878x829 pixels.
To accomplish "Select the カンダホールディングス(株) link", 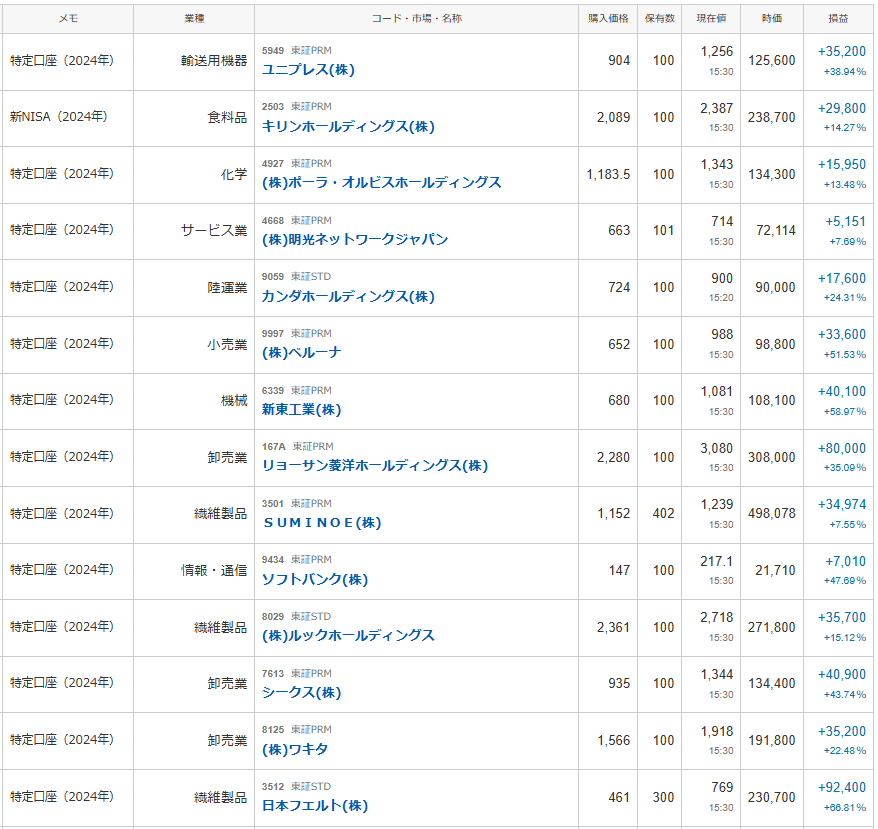I will pos(348,297).
